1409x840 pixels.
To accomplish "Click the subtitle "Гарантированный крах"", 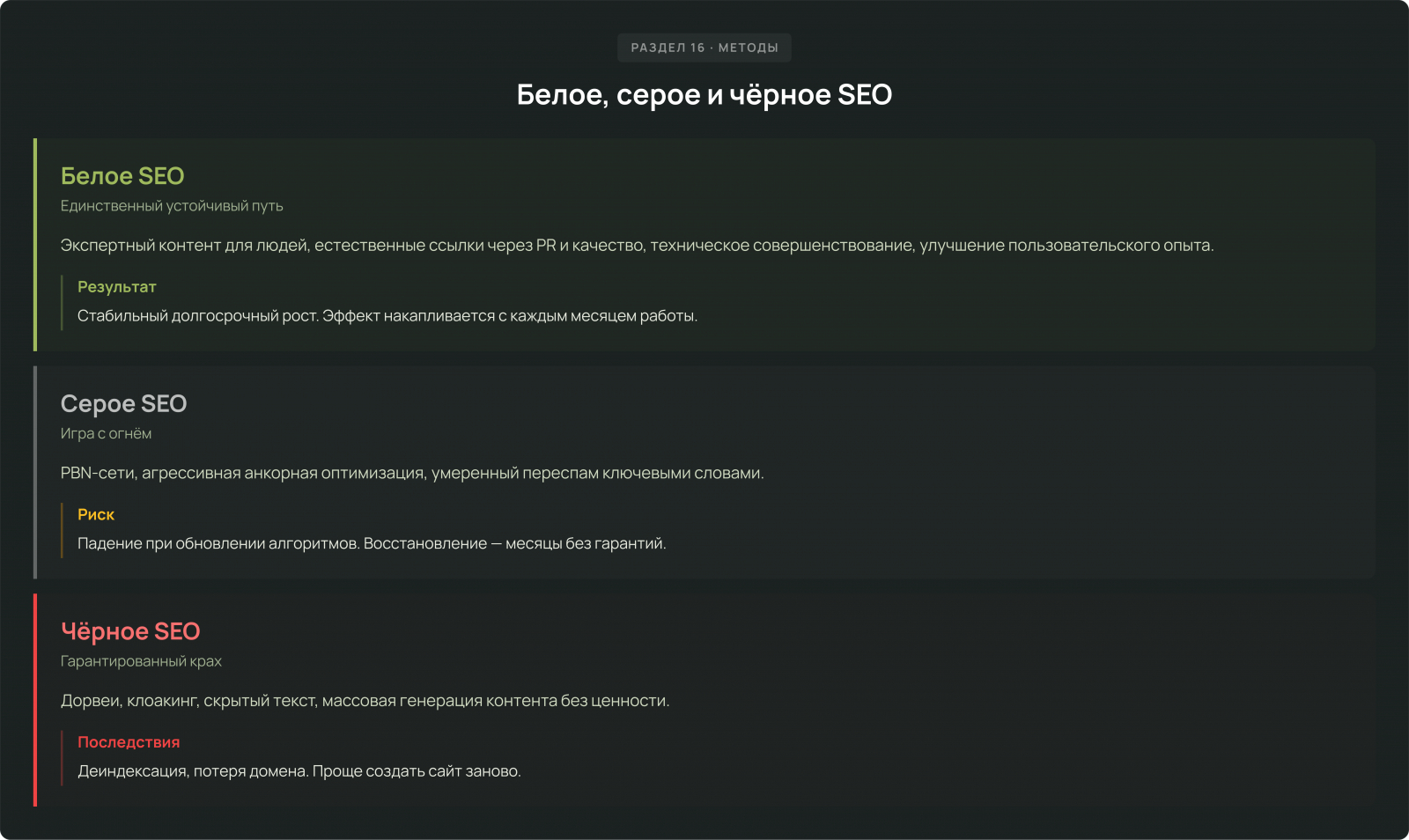I will (141, 661).
